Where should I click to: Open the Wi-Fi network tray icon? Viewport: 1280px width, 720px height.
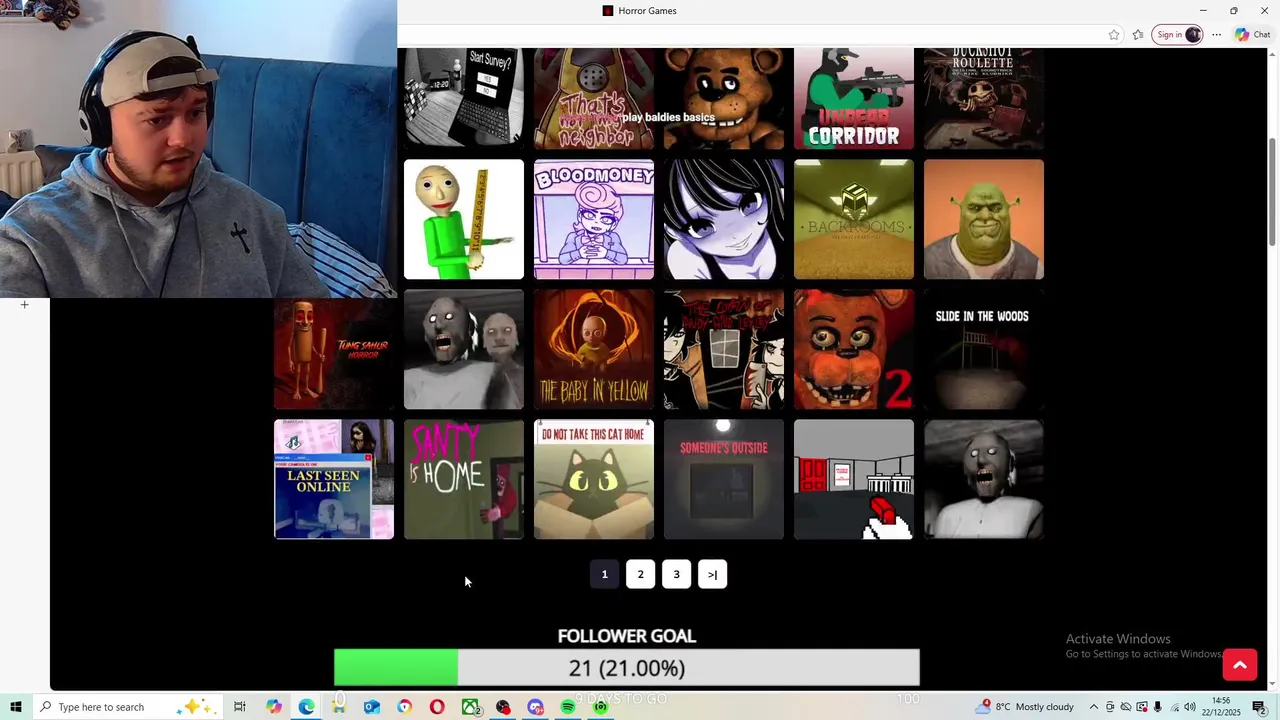[x=1174, y=707]
